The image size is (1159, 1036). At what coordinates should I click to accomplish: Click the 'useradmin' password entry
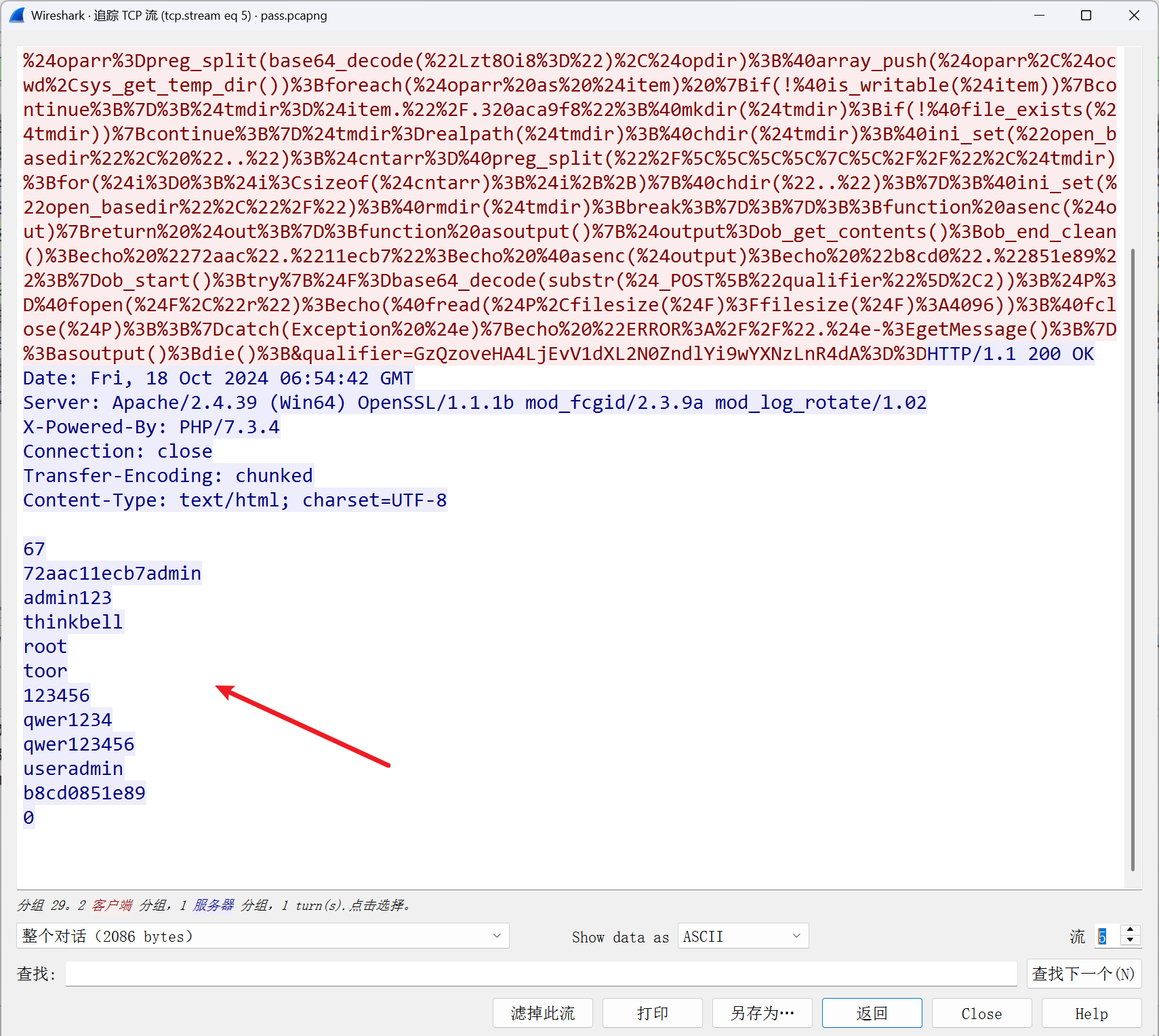tap(73, 769)
